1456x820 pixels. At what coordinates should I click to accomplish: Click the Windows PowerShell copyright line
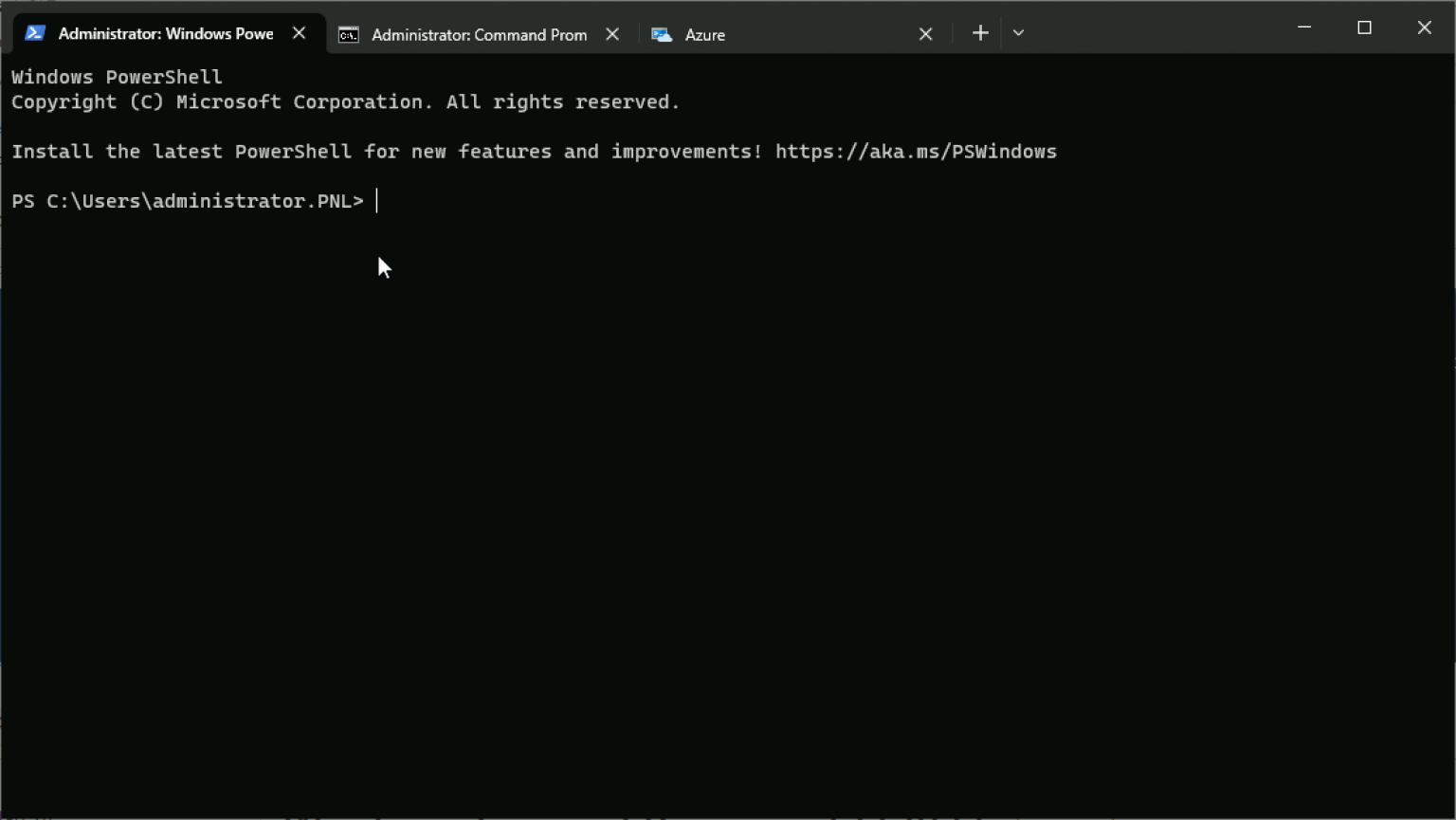(345, 101)
